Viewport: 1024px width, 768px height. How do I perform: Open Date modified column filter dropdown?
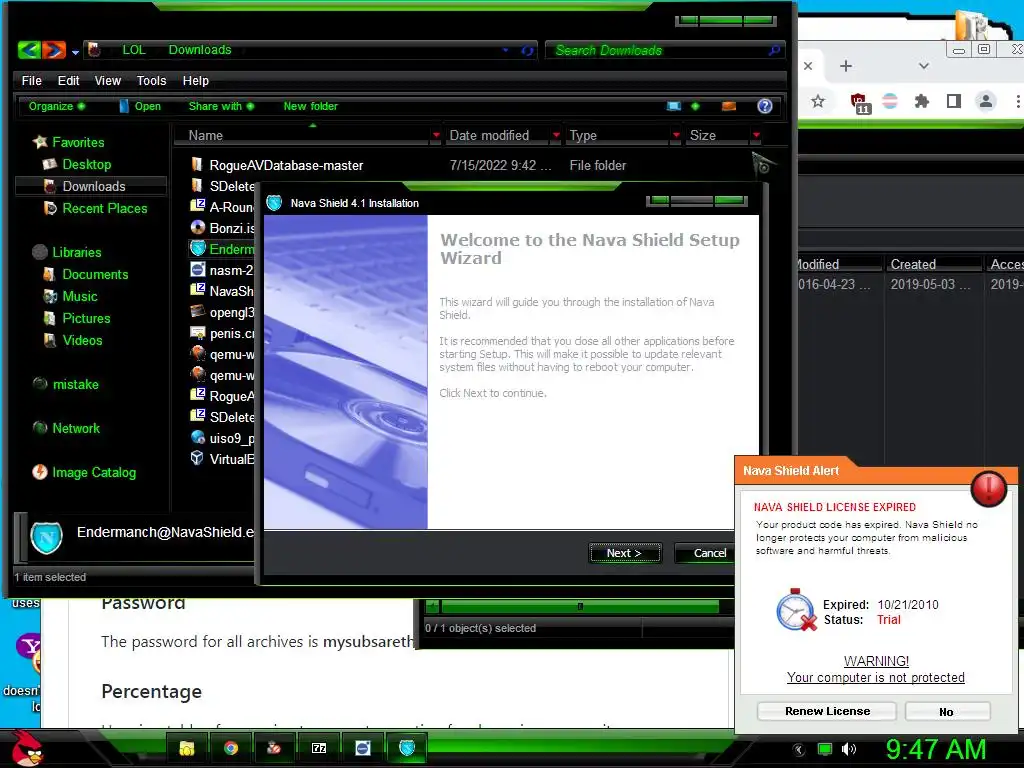556,135
